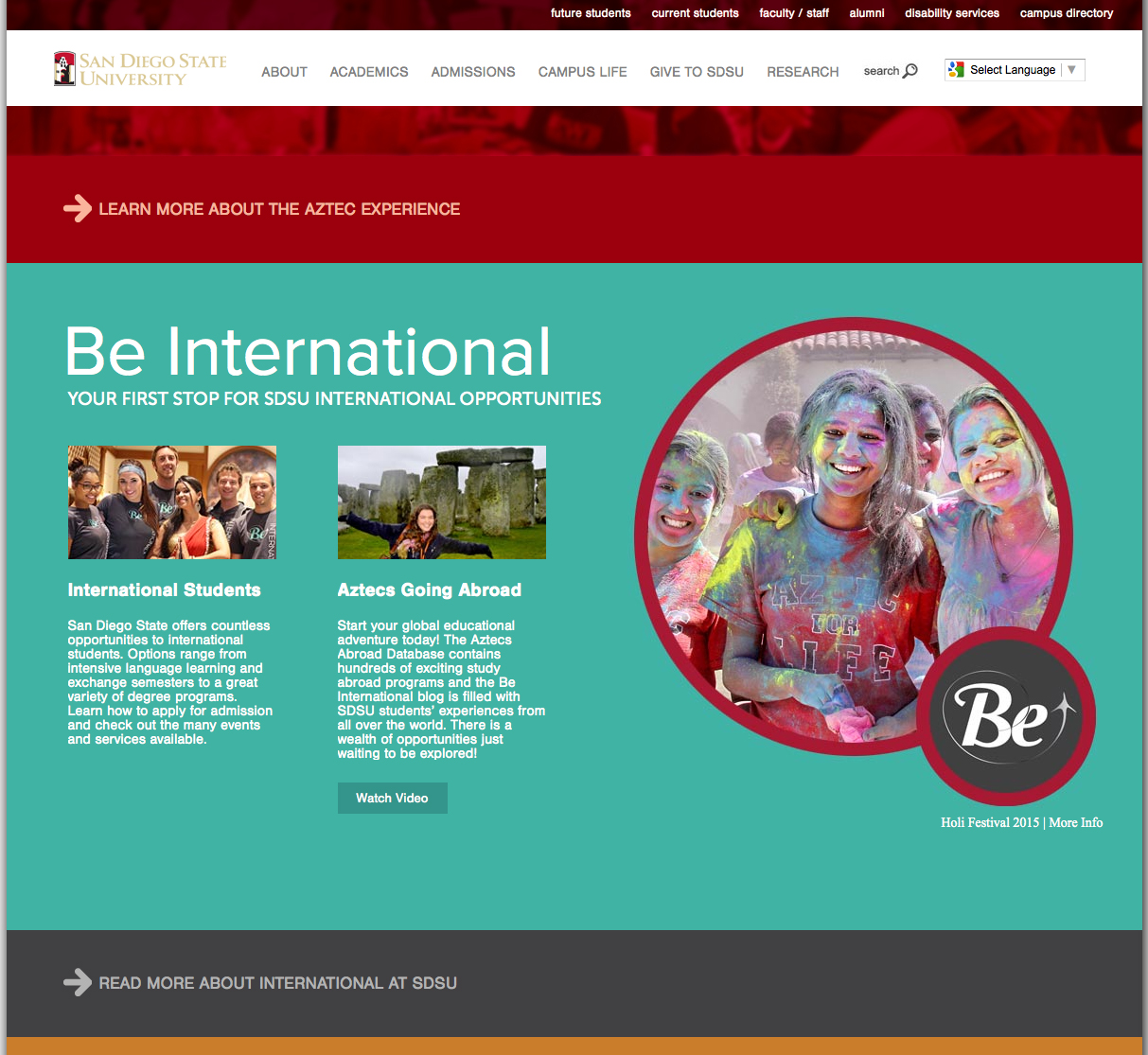
Task: Click the International Students group photo
Action: [x=171, y=502]
